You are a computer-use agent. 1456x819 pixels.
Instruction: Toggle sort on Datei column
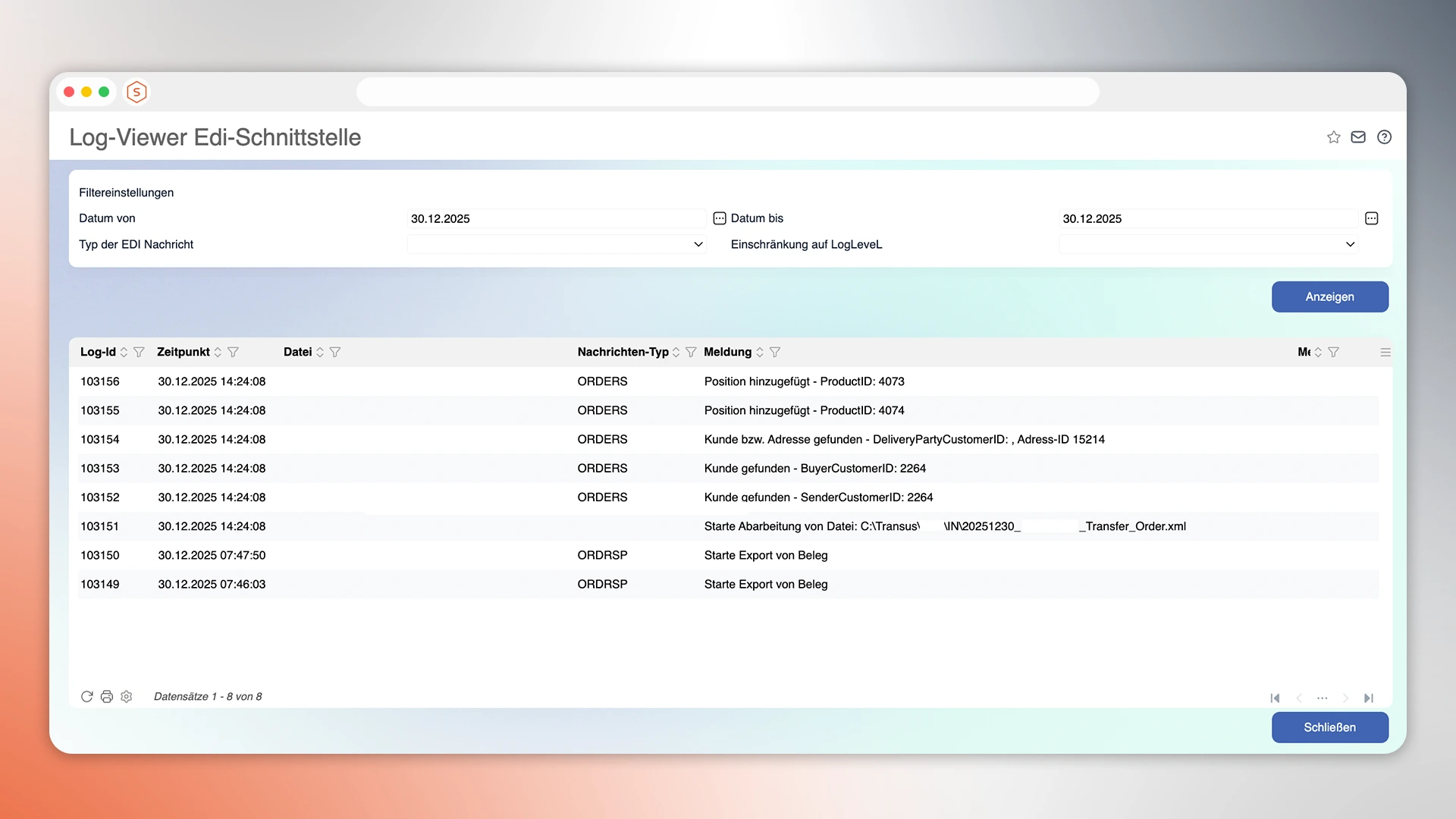coord(320,352)
